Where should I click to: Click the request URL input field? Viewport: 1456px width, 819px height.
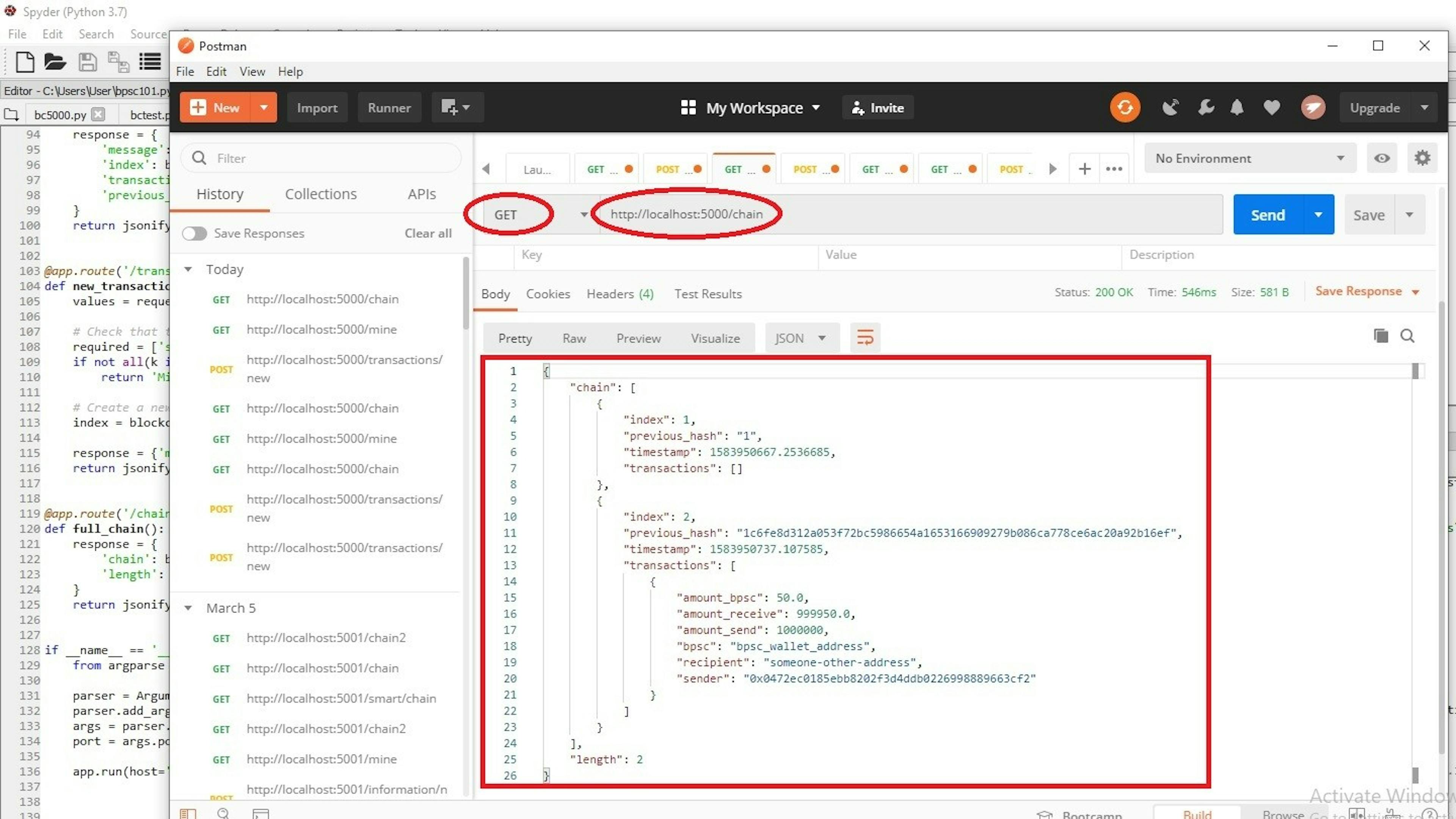tap(910, 215)
